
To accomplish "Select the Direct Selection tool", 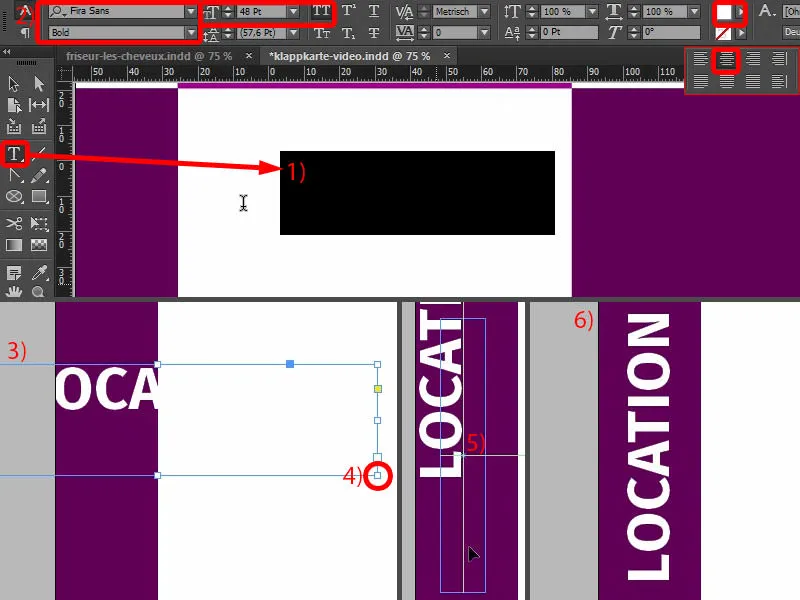I will 39,84.
